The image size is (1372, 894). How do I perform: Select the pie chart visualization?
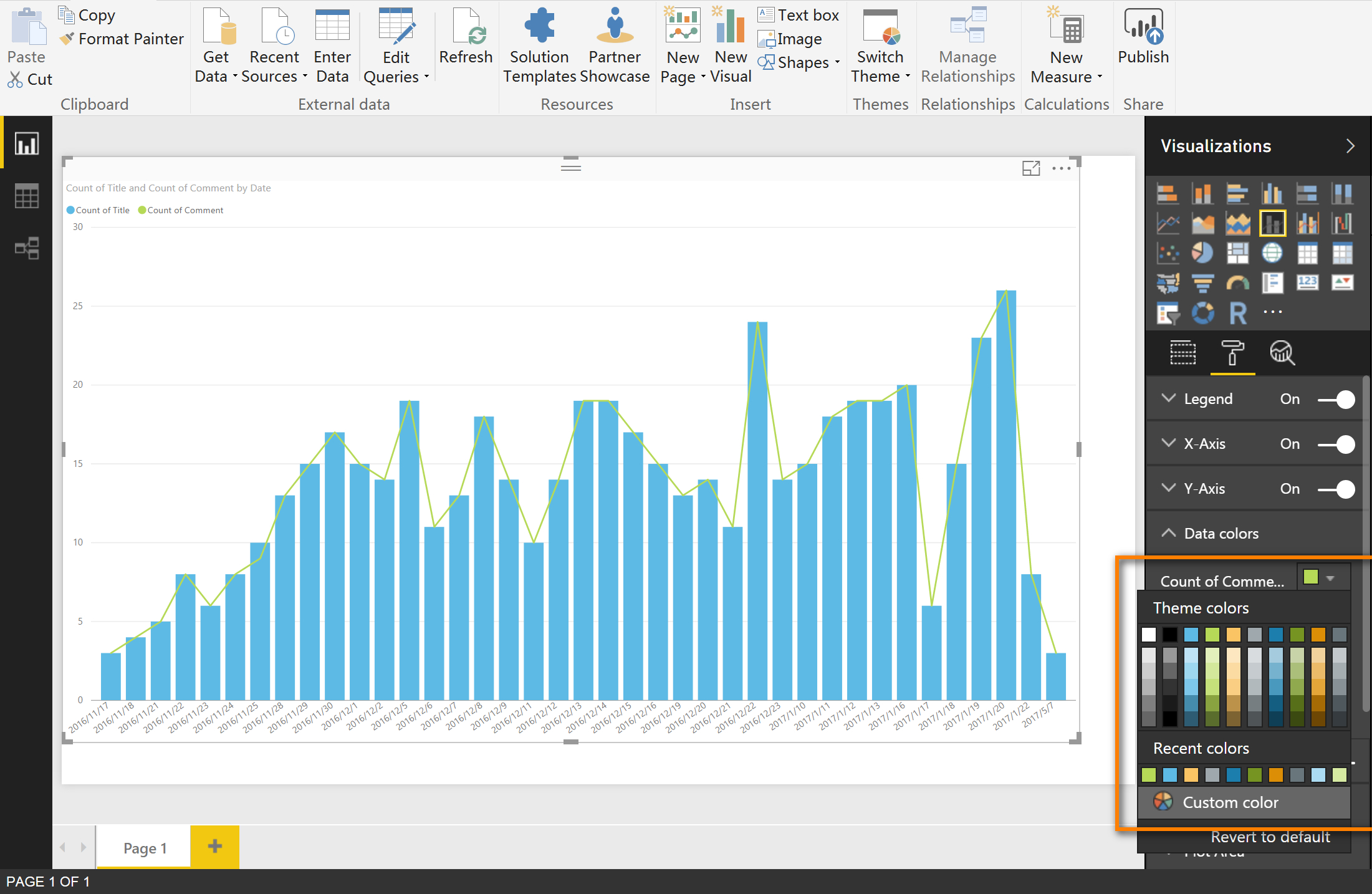click(x=1202, y=252)
